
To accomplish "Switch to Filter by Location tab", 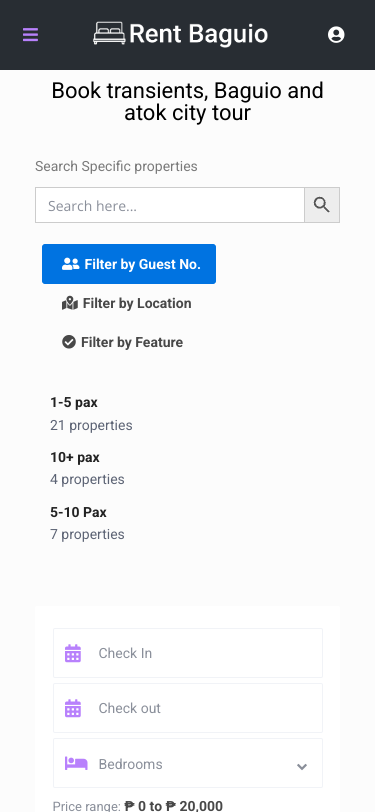I will pos(127,303).
